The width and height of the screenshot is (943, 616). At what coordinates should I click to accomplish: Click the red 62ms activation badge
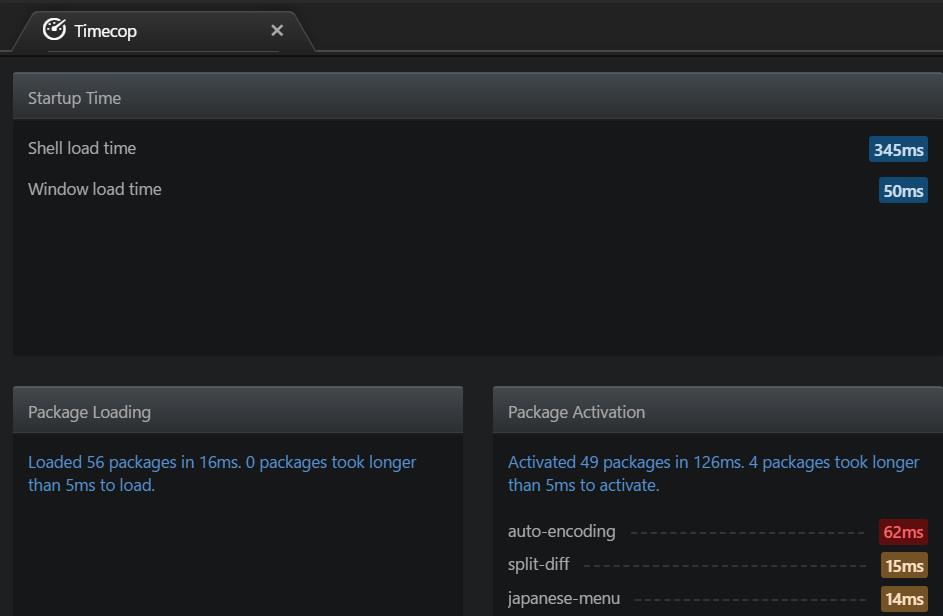click(903, 532)
